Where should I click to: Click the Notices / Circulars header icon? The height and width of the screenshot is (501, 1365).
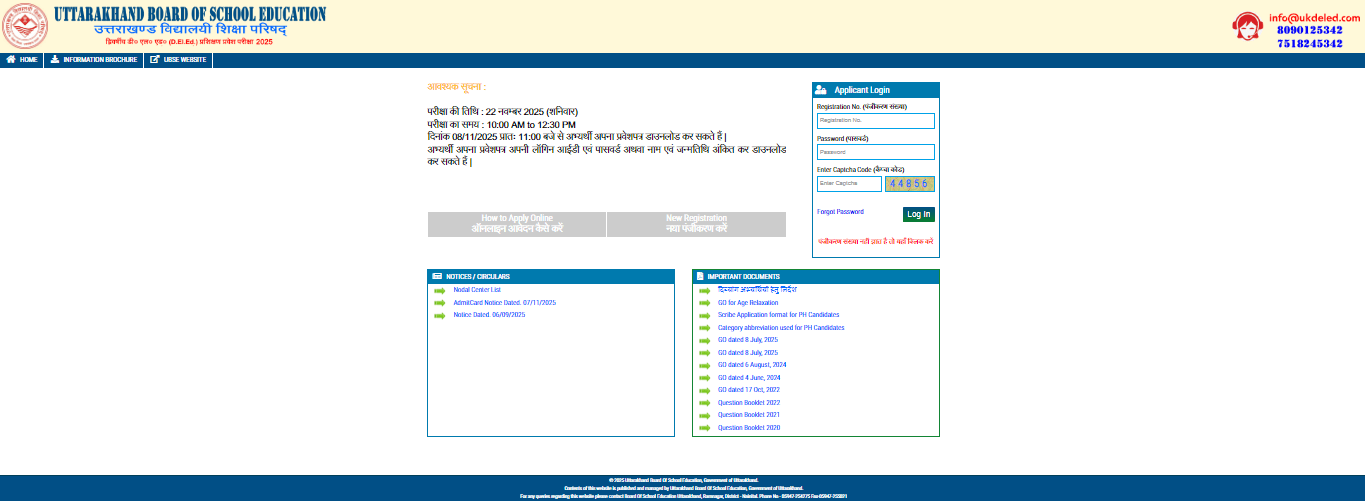pyautogui.click(x=437, y=276)
